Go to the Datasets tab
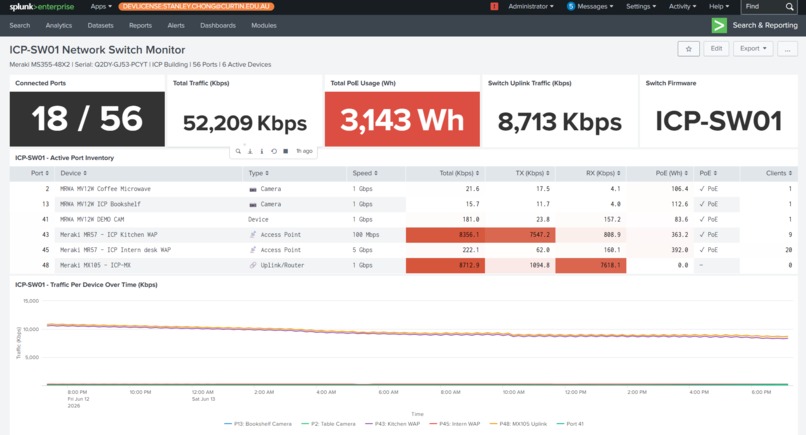 (100, 25)
